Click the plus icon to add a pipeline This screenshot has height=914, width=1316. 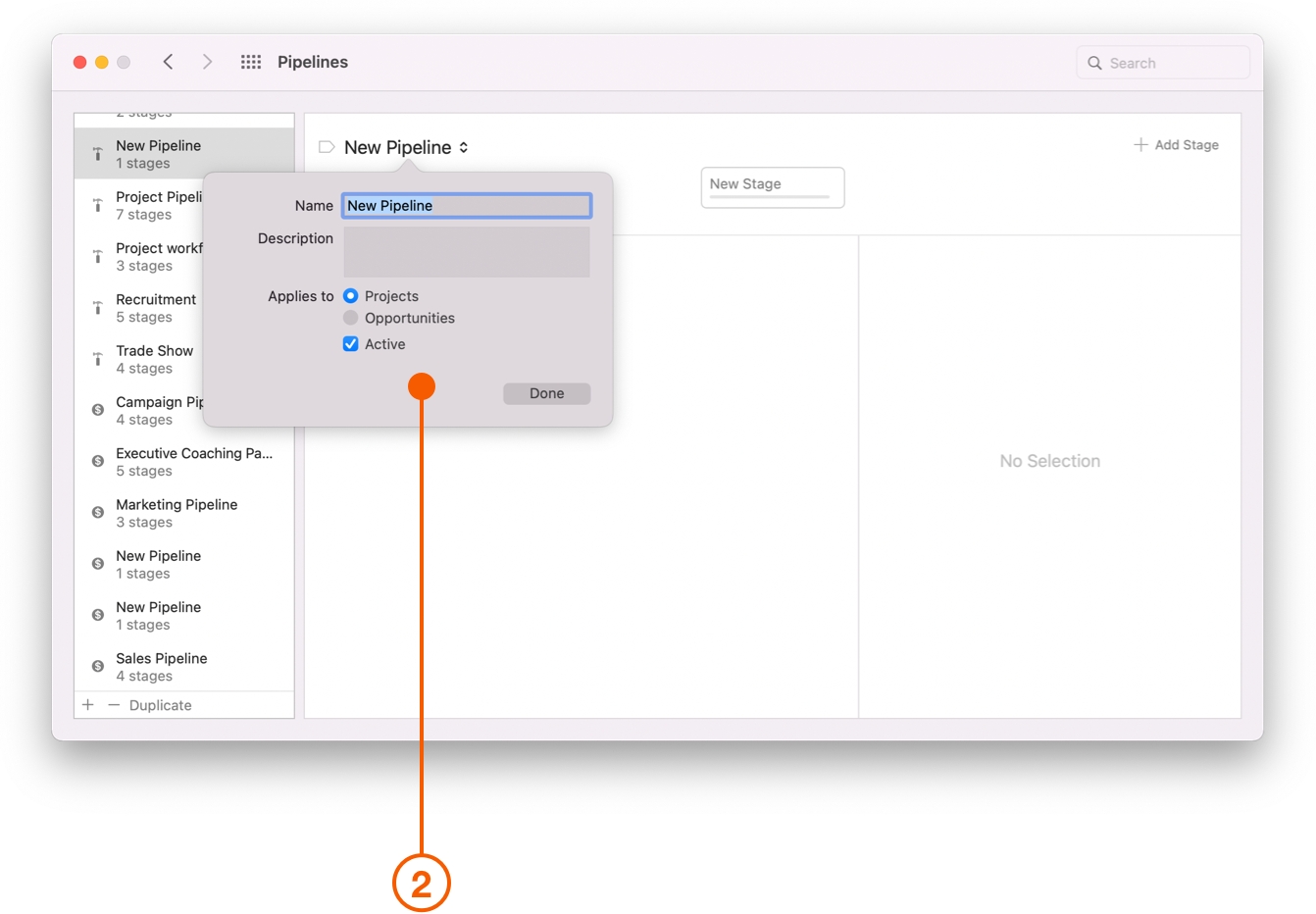(87, 704)
